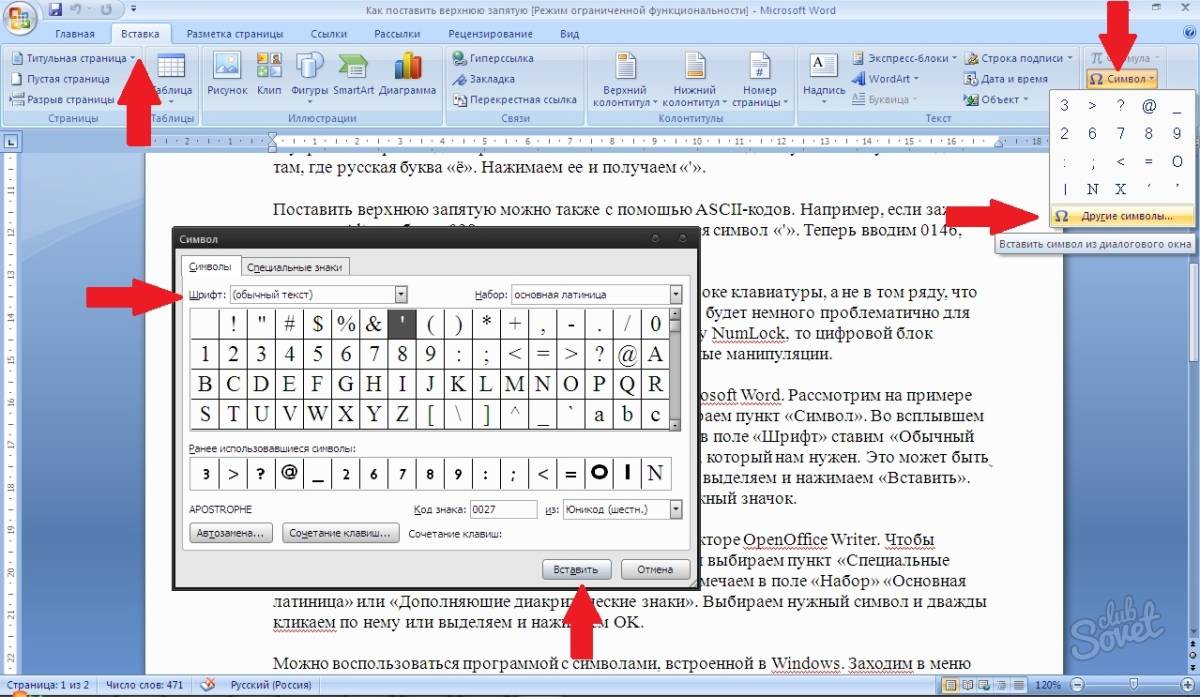This screenshot has height=697, width=1200.
Task: Select the @ character in symbol grid
Action: click(x=627, y=353)
